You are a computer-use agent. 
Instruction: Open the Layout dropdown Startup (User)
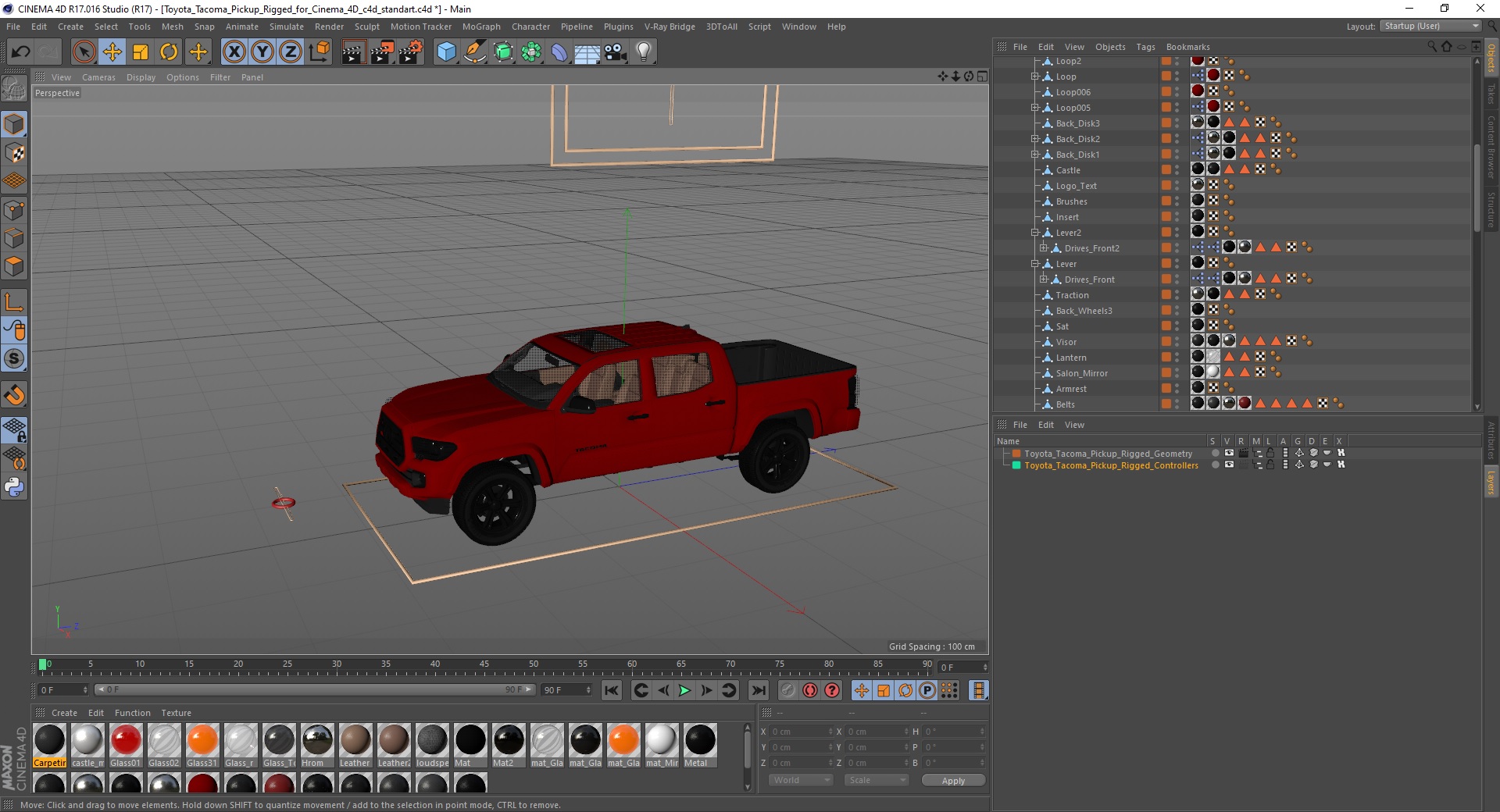(x=1430, y=26)
